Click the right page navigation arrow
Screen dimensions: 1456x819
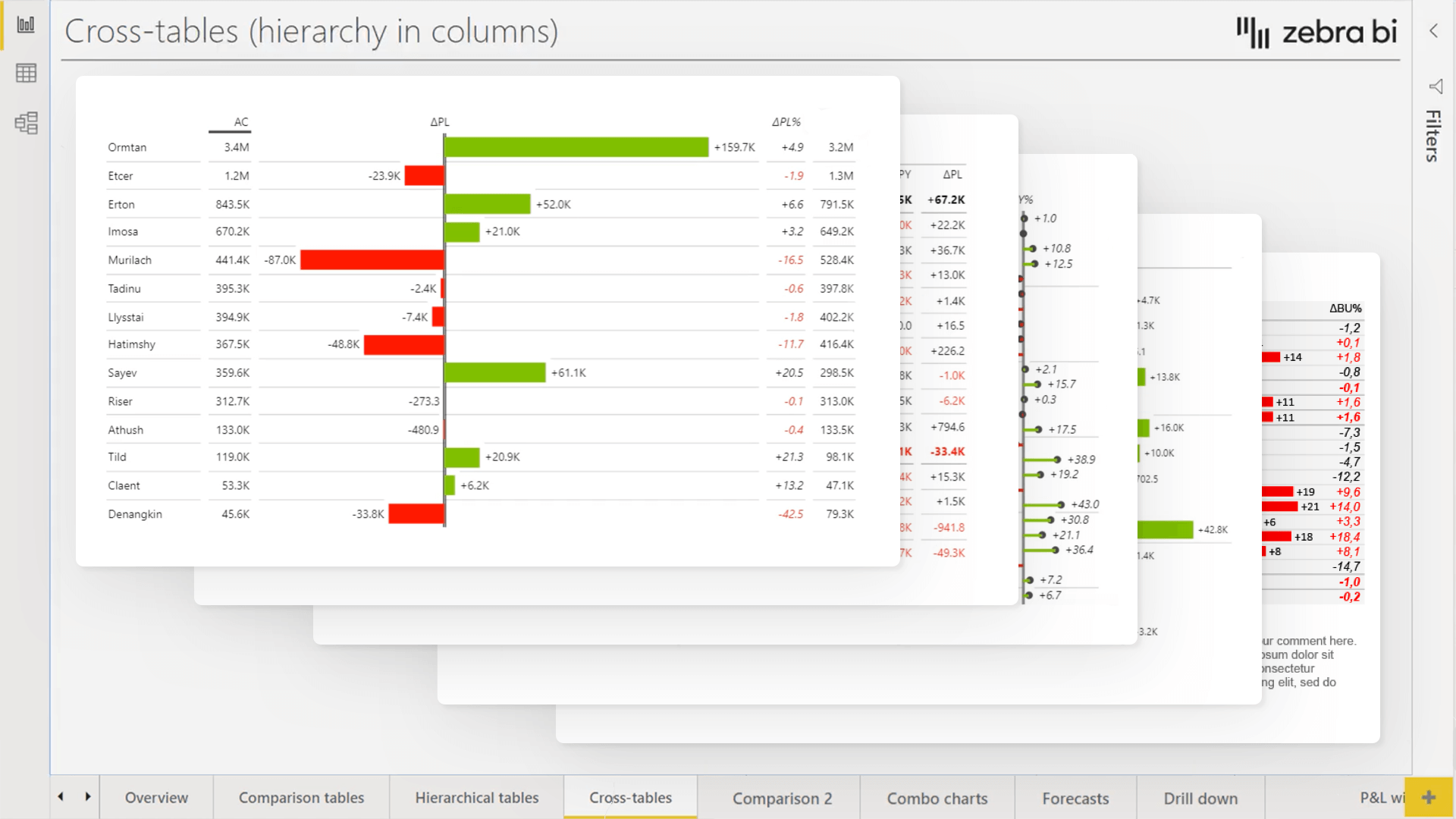coord(88,797)
